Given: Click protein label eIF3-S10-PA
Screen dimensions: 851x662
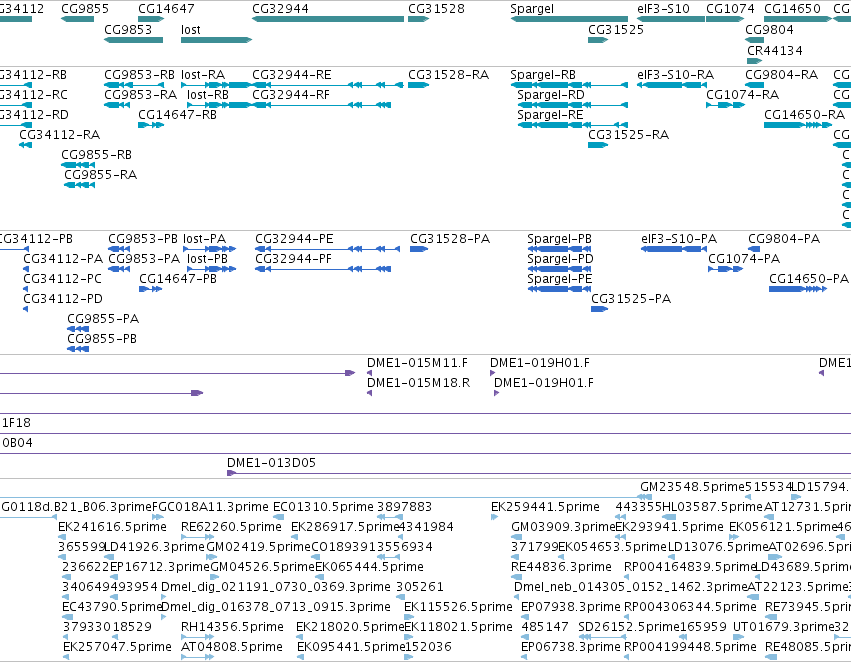Looking at the screenshot, I should (x=679, y=239).
